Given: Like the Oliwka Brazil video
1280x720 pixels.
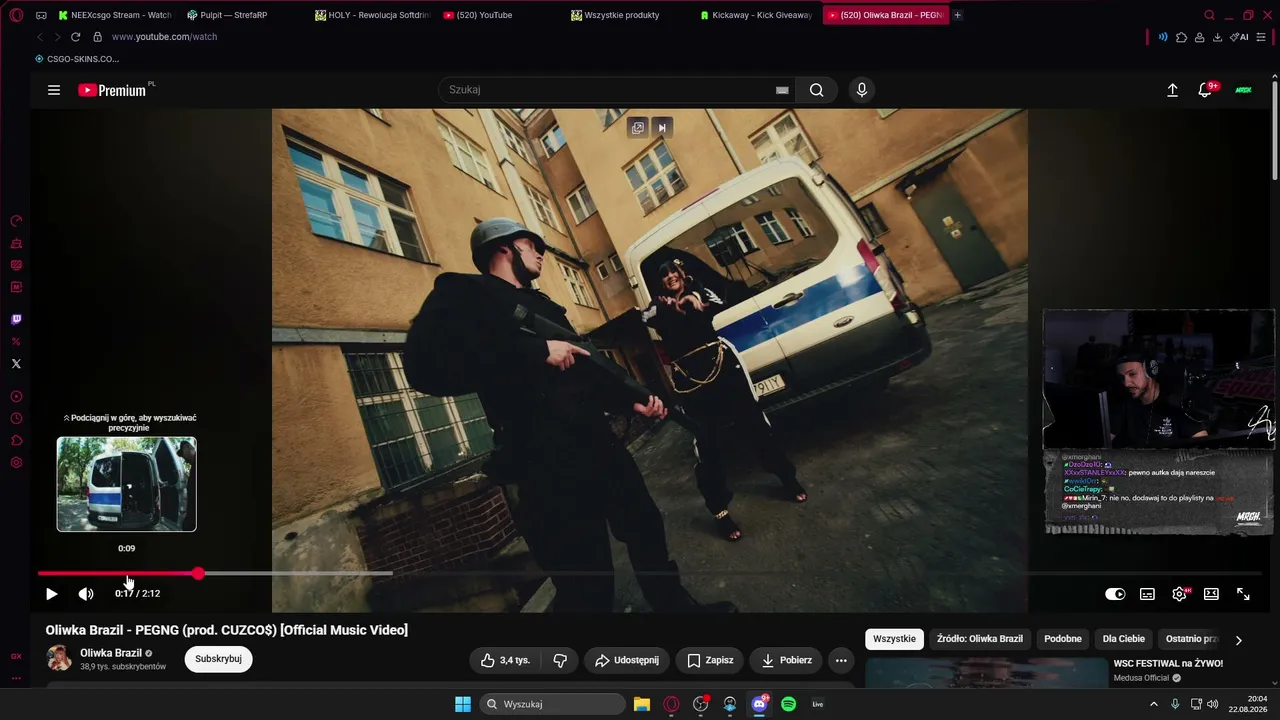Looking at the screenshot, I should [506, 660].
